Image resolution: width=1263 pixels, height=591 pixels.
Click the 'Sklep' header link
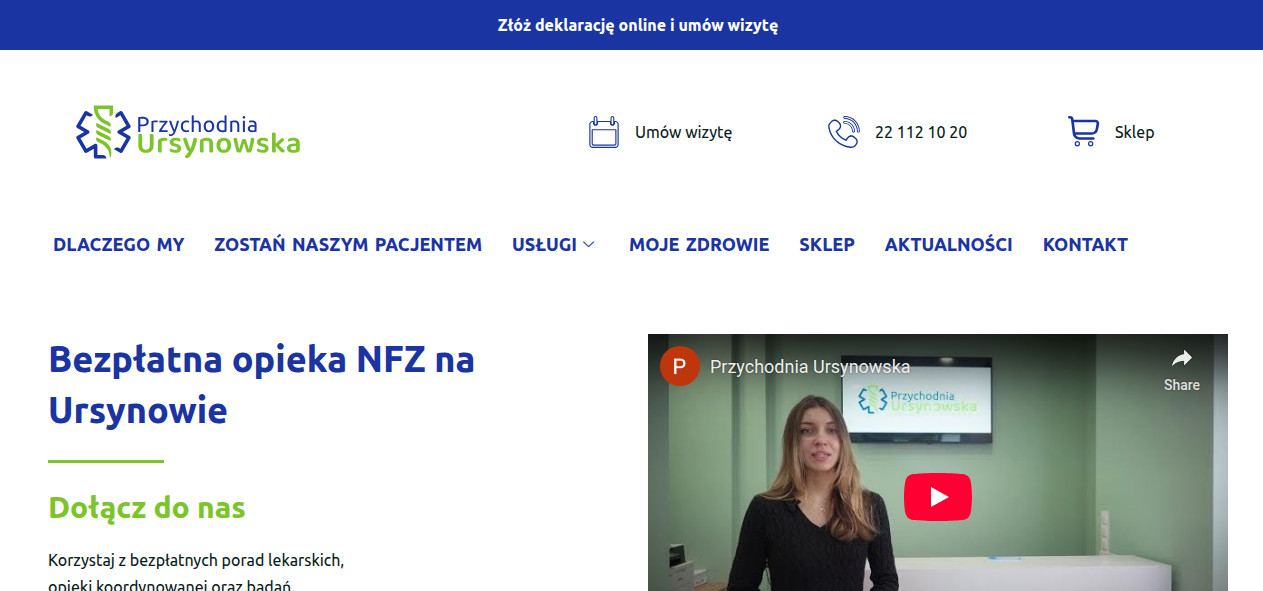click(1135, 132)
